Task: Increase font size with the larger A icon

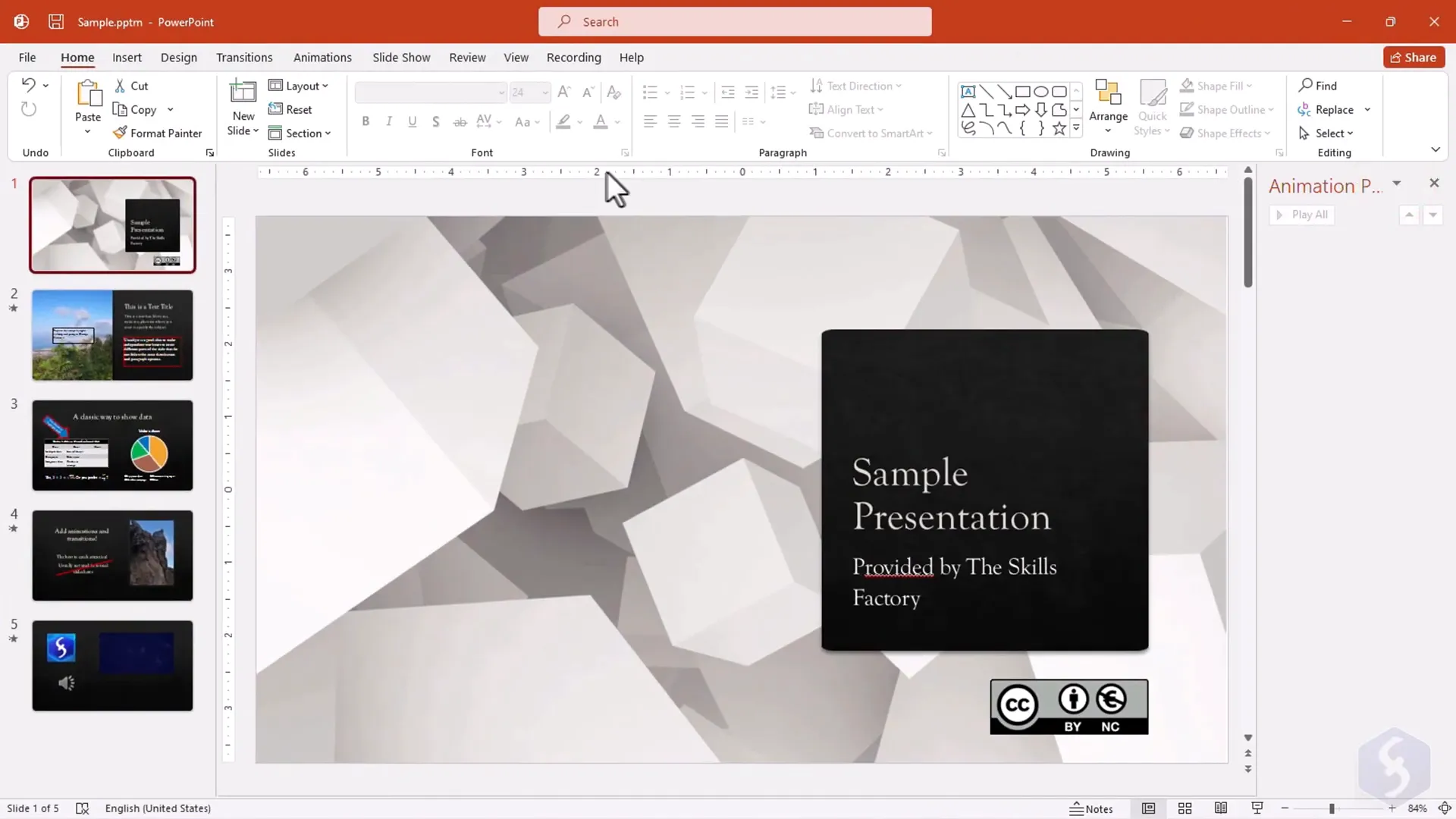Action: click(x=563, y=93)
